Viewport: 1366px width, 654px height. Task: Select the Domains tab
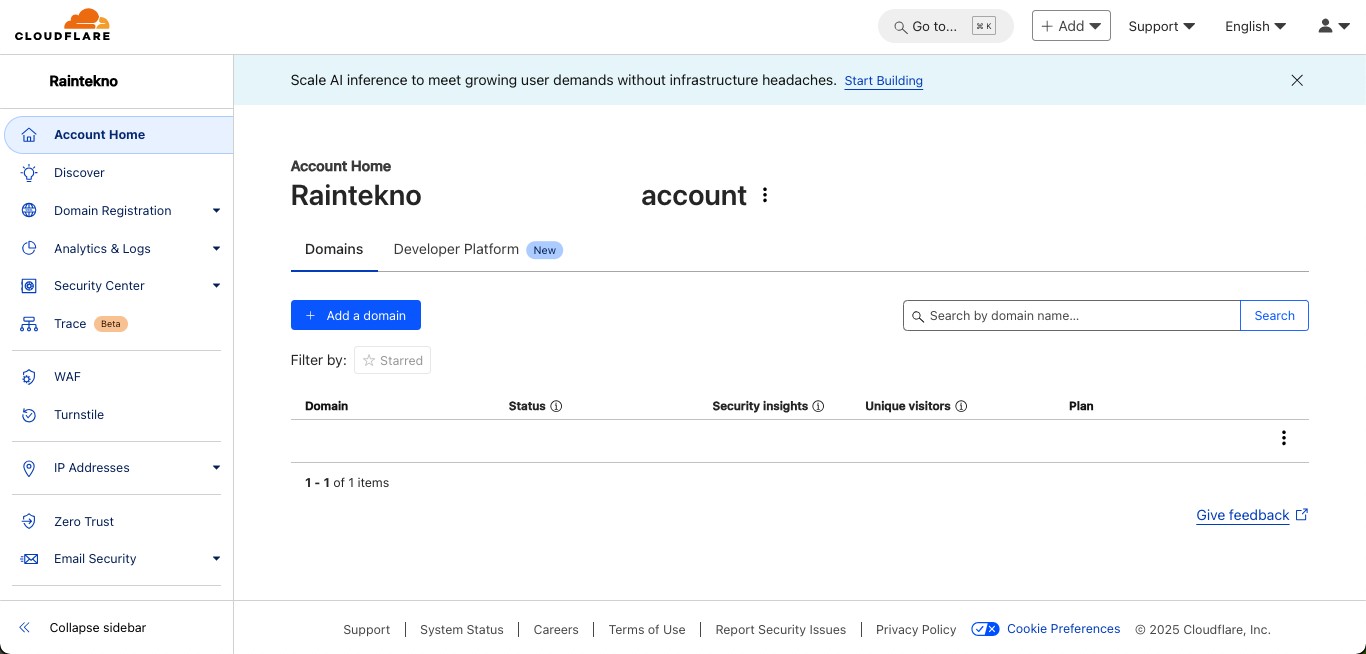[334, 250]
